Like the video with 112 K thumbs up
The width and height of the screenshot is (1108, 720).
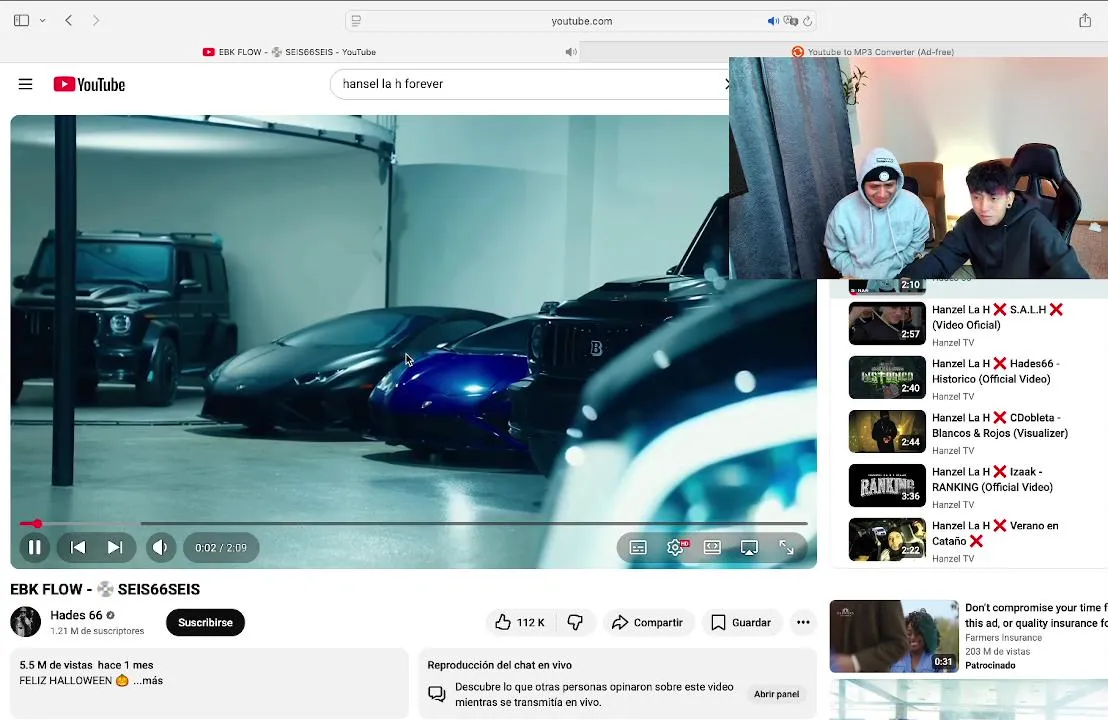point(521,622)
